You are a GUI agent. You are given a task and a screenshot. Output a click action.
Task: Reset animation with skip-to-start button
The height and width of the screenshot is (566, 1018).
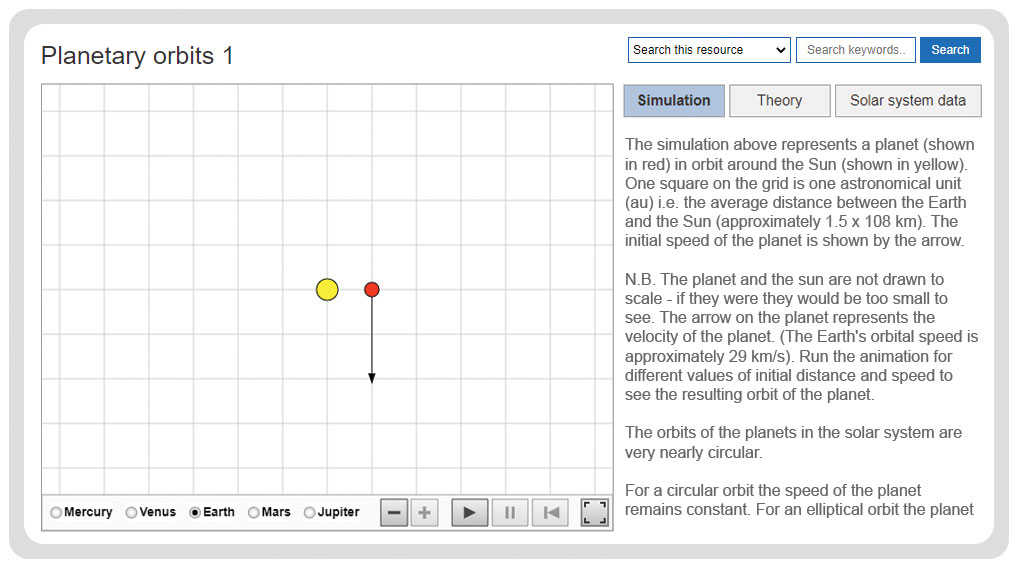[x=551, y=513]
